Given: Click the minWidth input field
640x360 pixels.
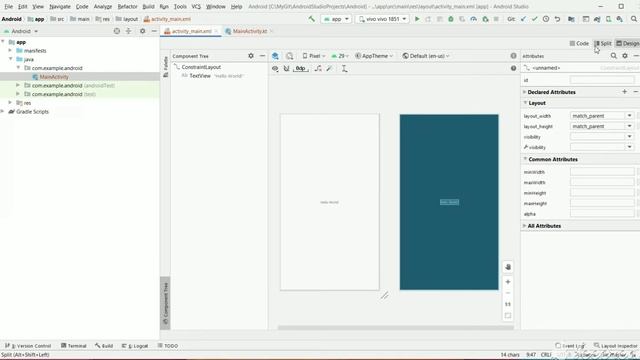Looking at the screenshot, I should 602,172.
